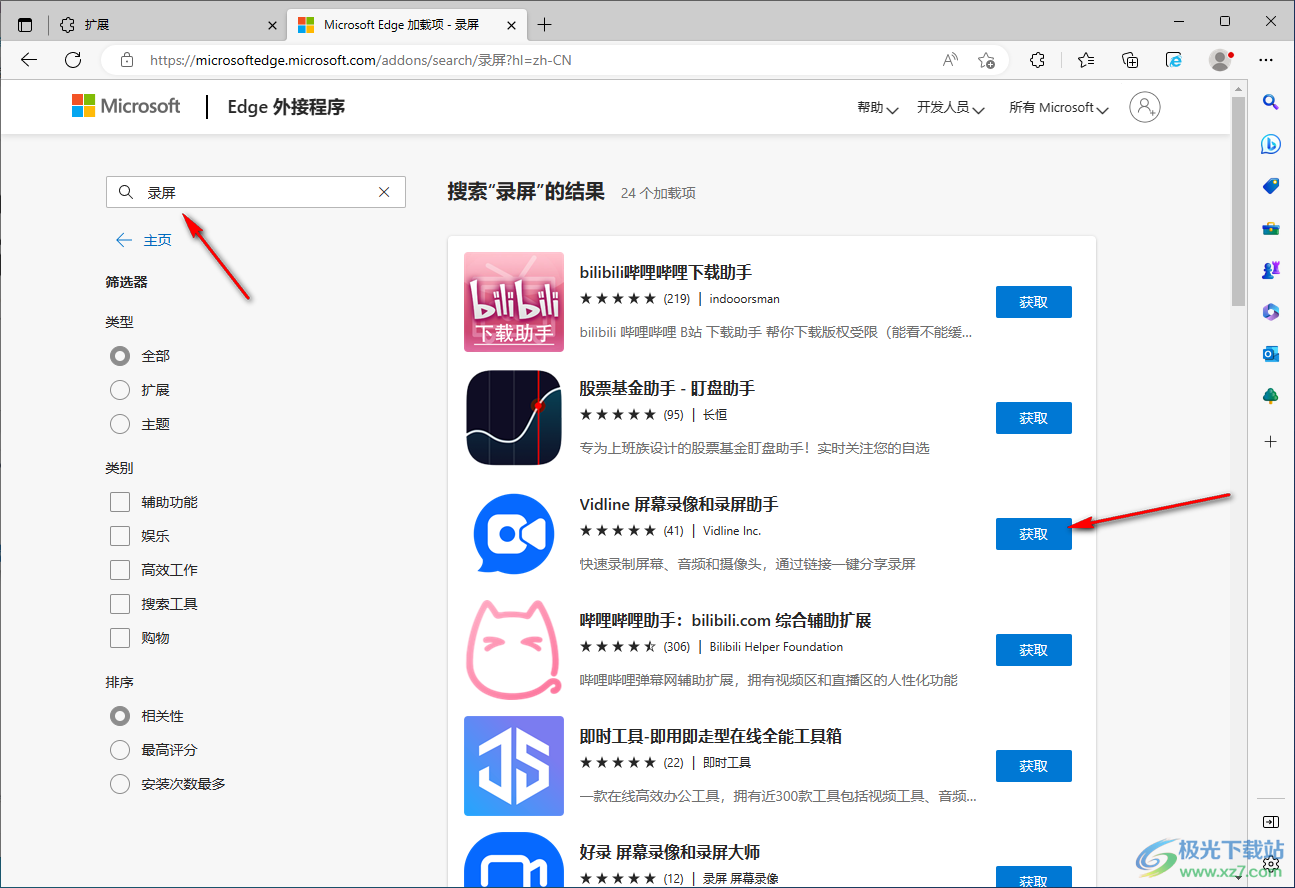The width and height of the screenshot is (1295, 888).
Task: Sort by 最高评分 radio button
Action: [x=120, y=750]
